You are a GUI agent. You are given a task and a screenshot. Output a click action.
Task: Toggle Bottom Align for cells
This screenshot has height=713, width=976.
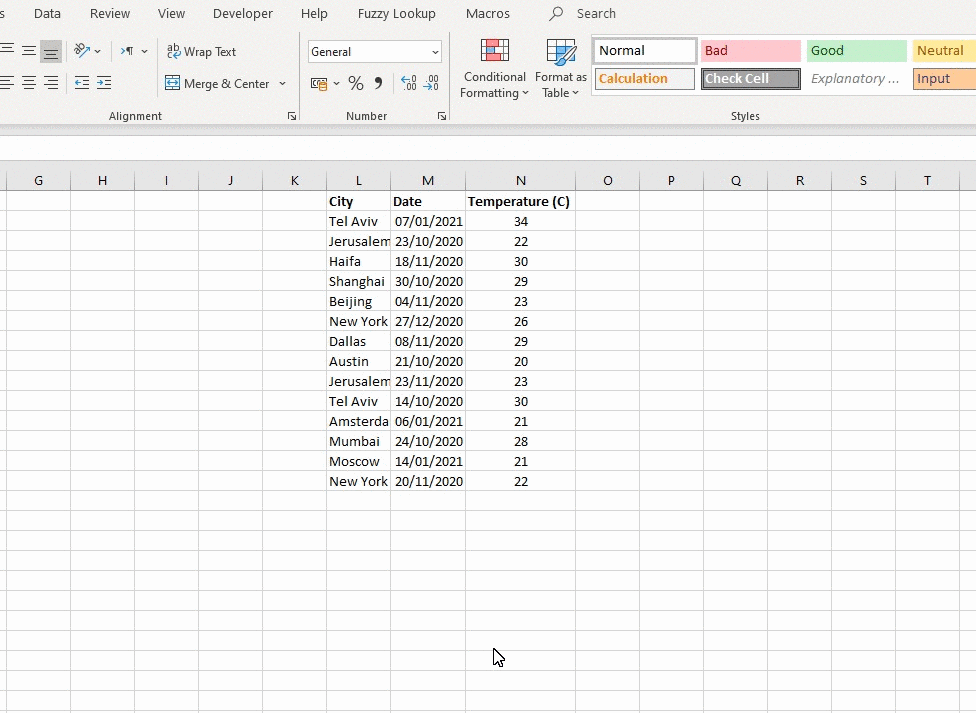51,51
